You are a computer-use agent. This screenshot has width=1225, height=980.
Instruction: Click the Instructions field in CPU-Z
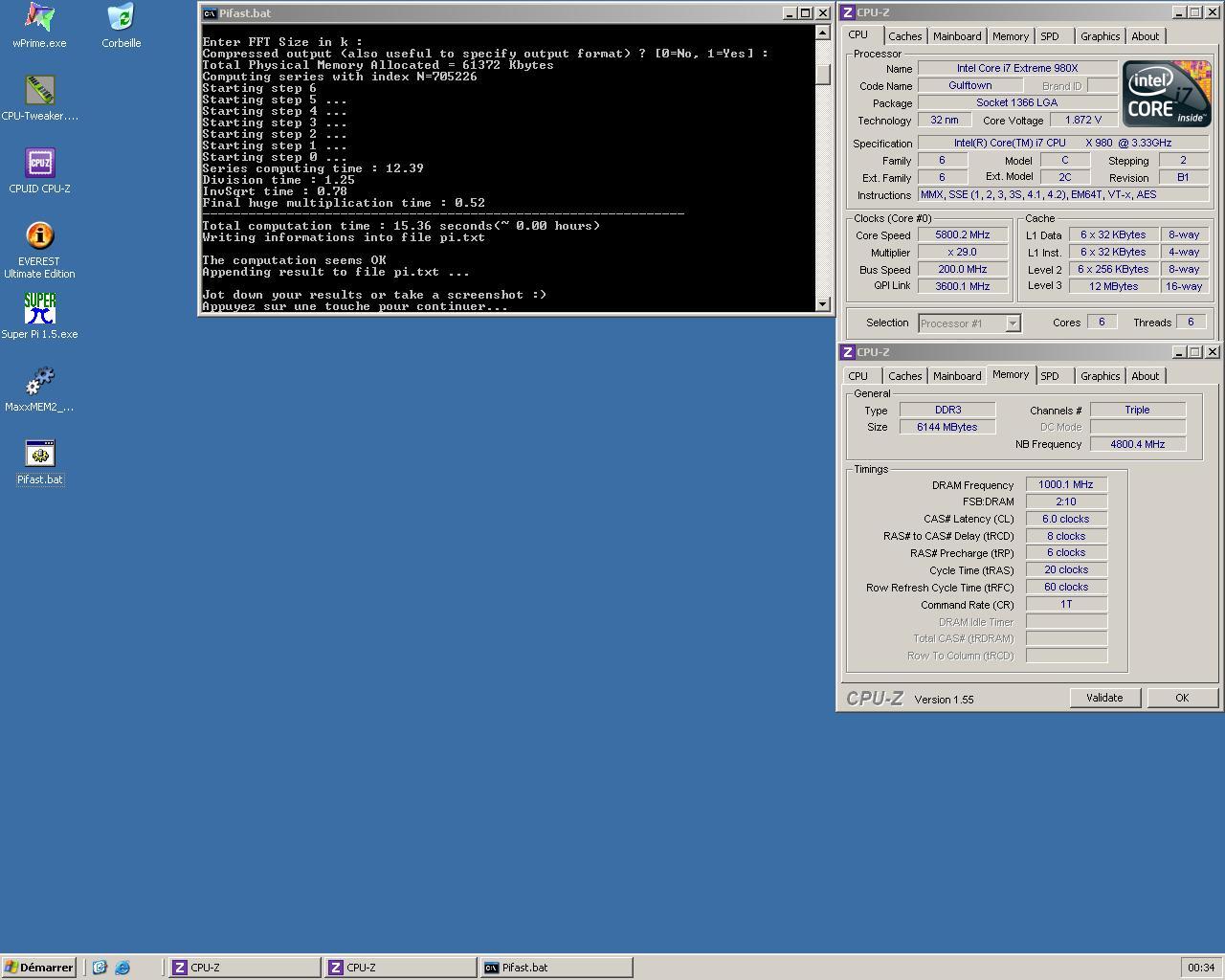pyautogui.click(x=1063, y=194)
